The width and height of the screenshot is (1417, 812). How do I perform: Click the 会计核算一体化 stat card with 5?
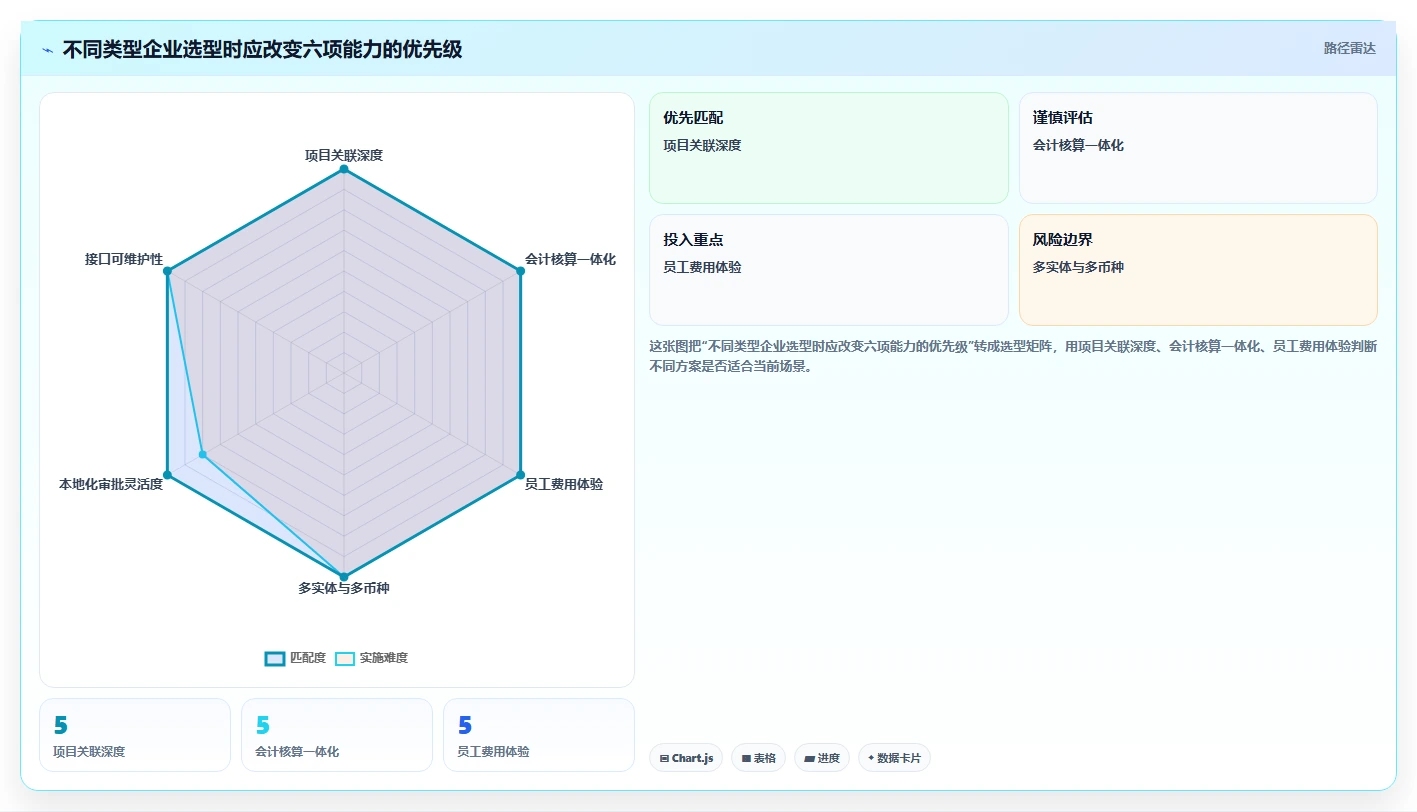[x=337, y=735]
